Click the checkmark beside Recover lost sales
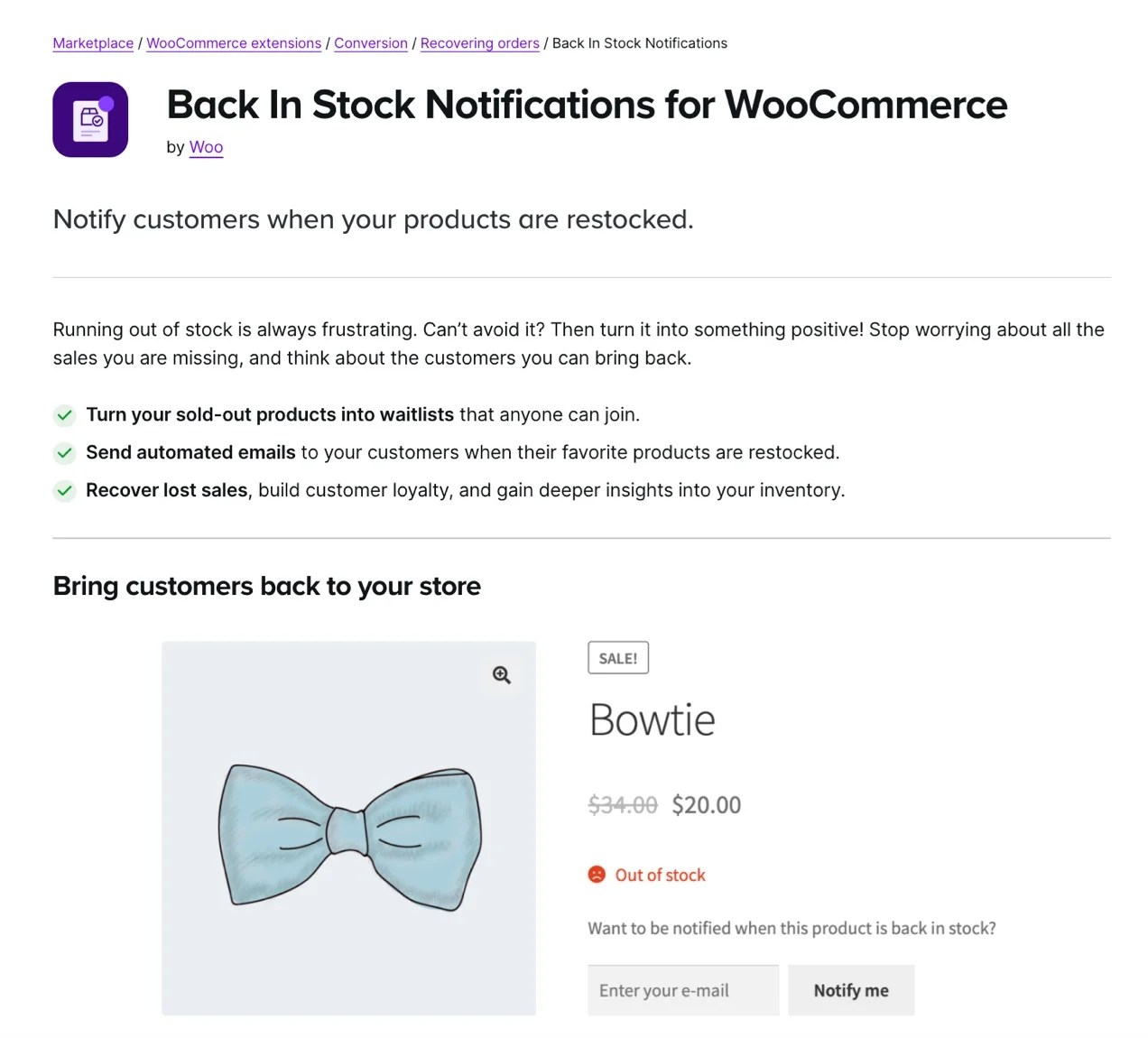The height and width of the screenshot is (1038, 1148). click(x=64, y=492)
